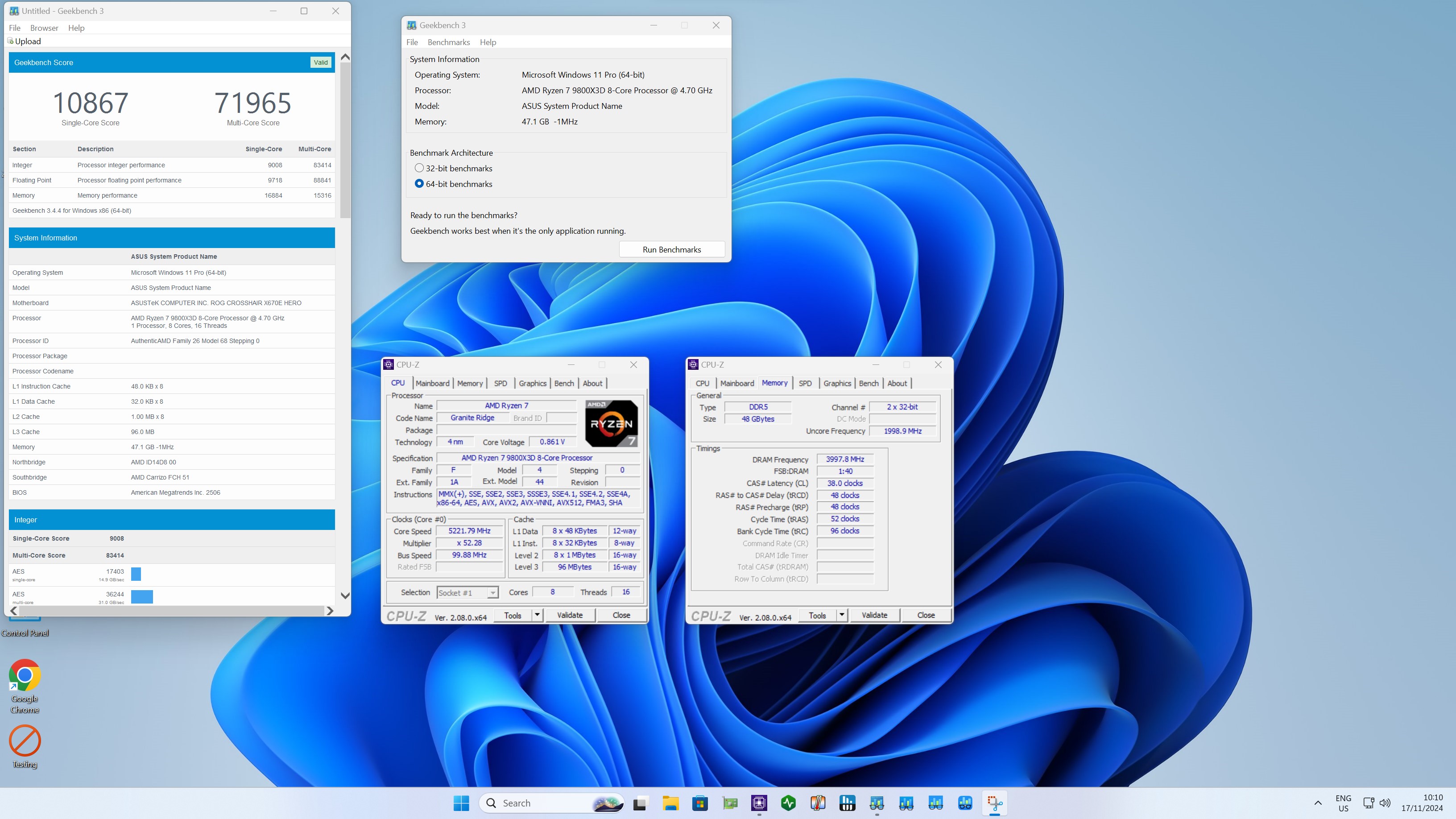Open Graphics tab in CPU-Z Memory window
This screenshot has height=819, width=1456.
coord(837,383)
